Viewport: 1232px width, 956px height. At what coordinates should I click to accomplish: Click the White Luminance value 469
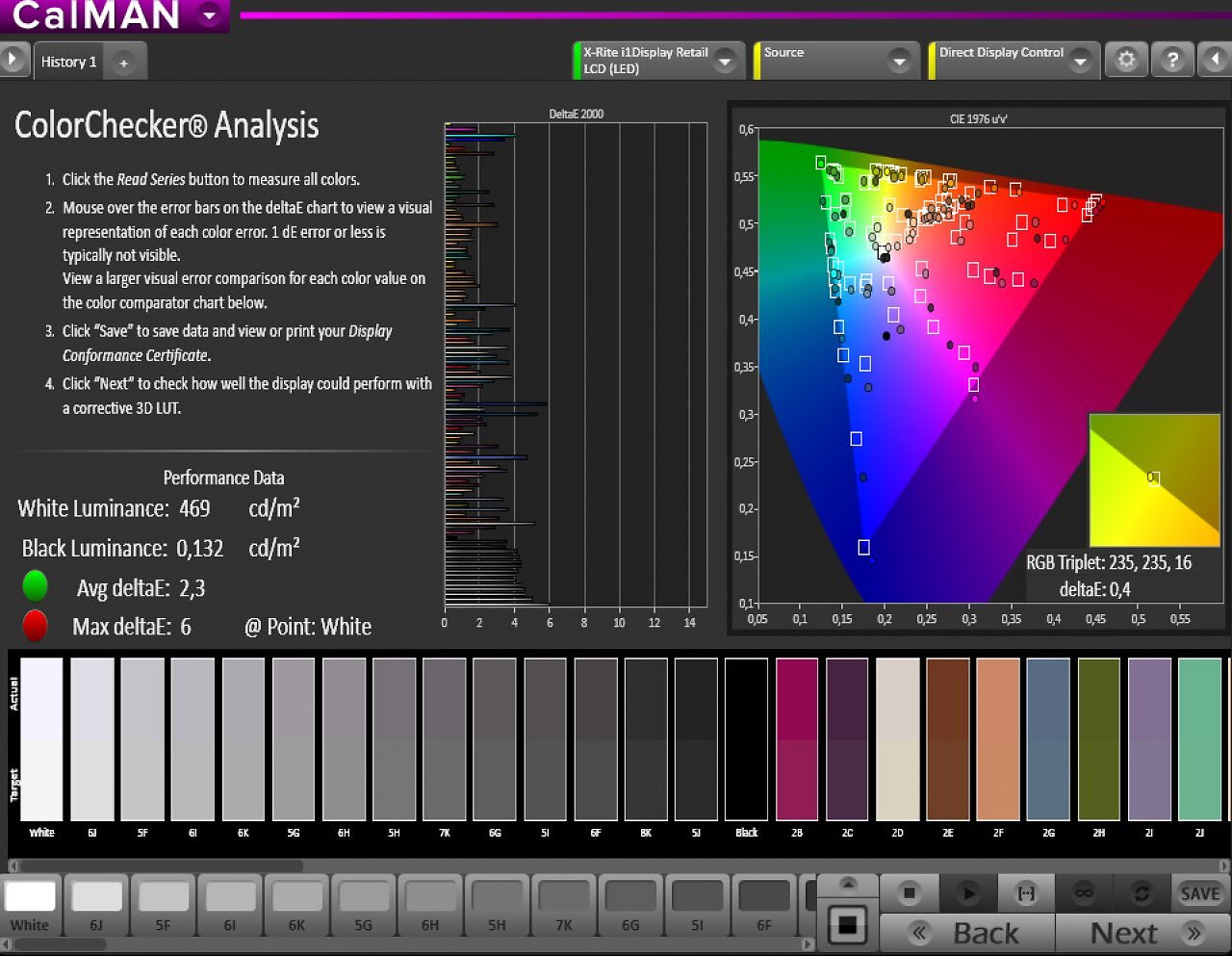(x=194, y=508)
